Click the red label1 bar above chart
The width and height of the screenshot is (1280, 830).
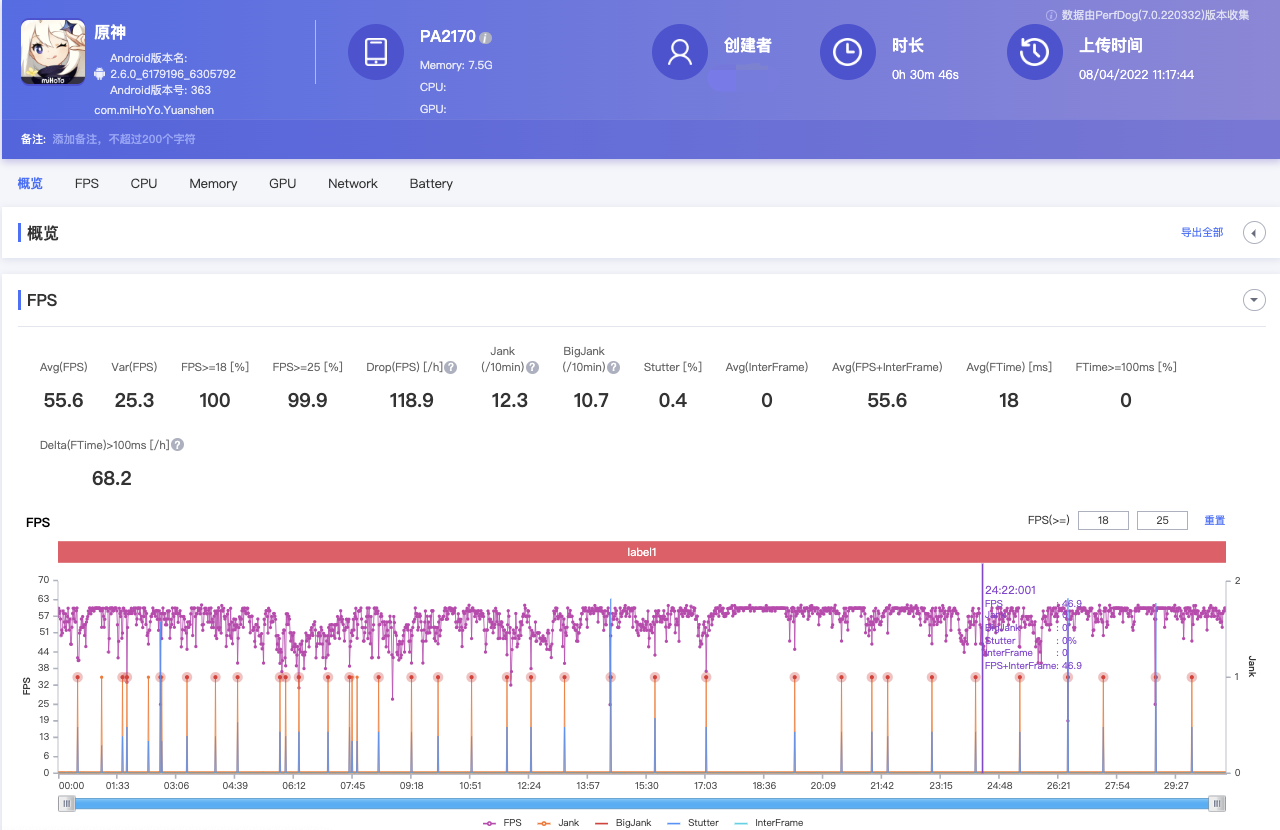click(641, 552)
